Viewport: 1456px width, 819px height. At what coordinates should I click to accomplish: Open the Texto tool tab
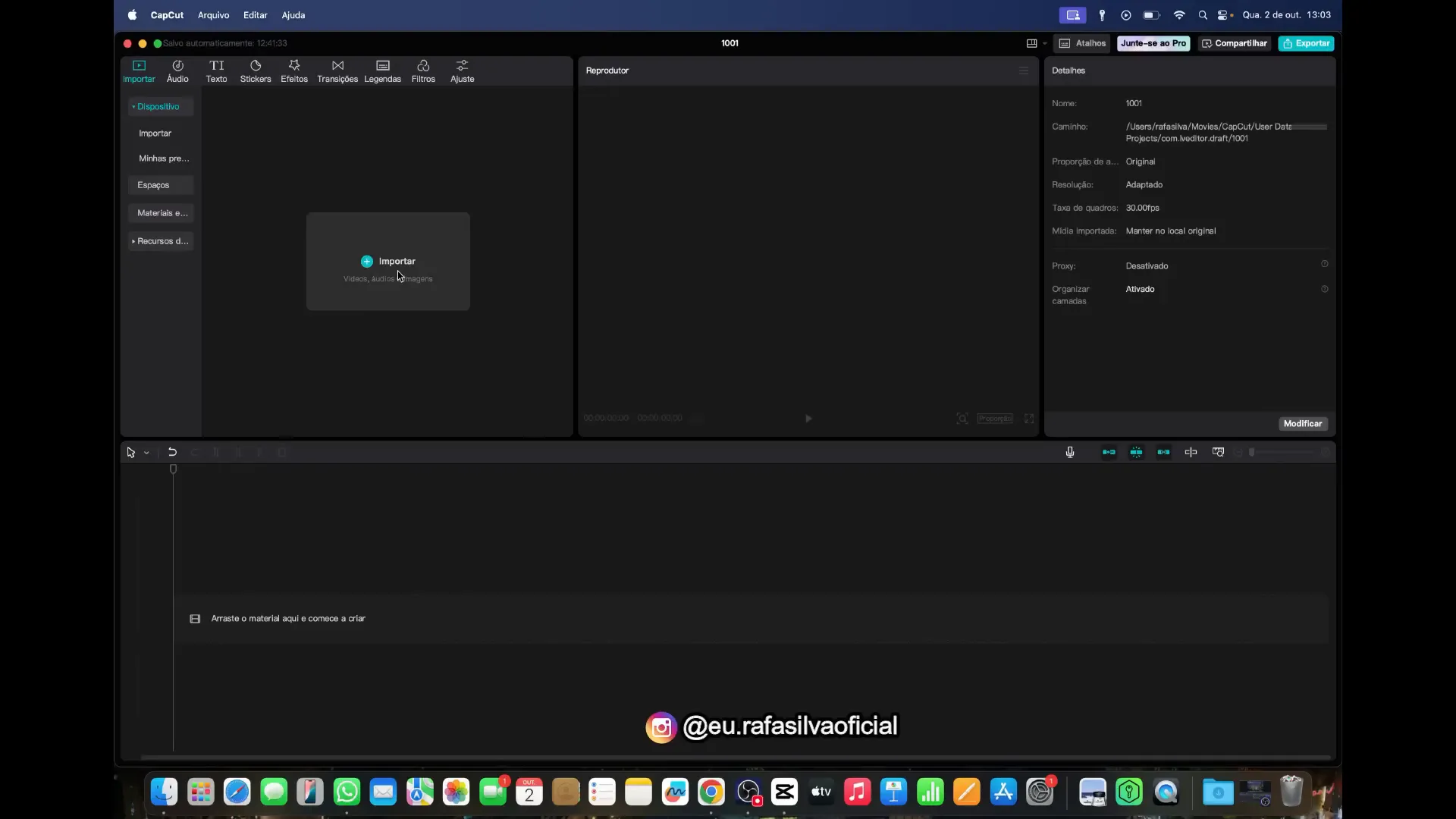[216, 71]
